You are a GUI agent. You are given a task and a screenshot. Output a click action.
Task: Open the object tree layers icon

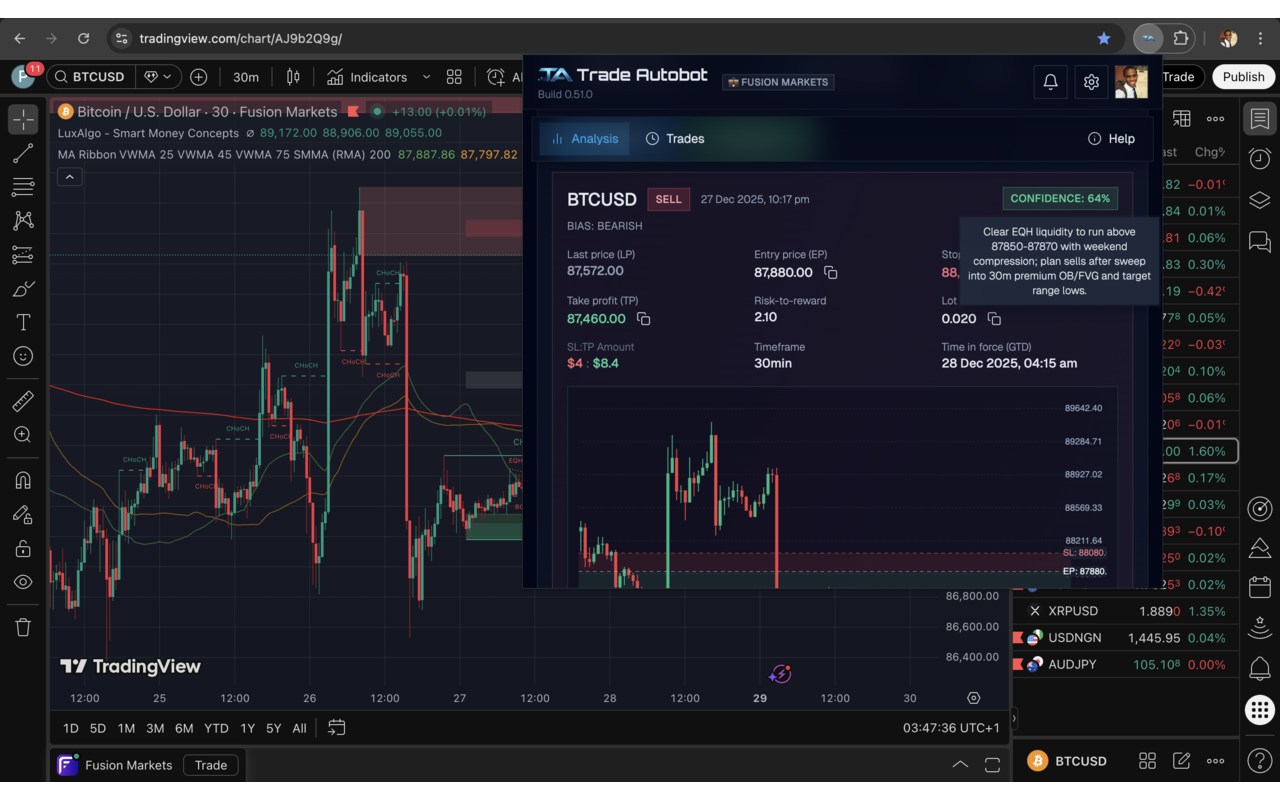pos(1260,201)
